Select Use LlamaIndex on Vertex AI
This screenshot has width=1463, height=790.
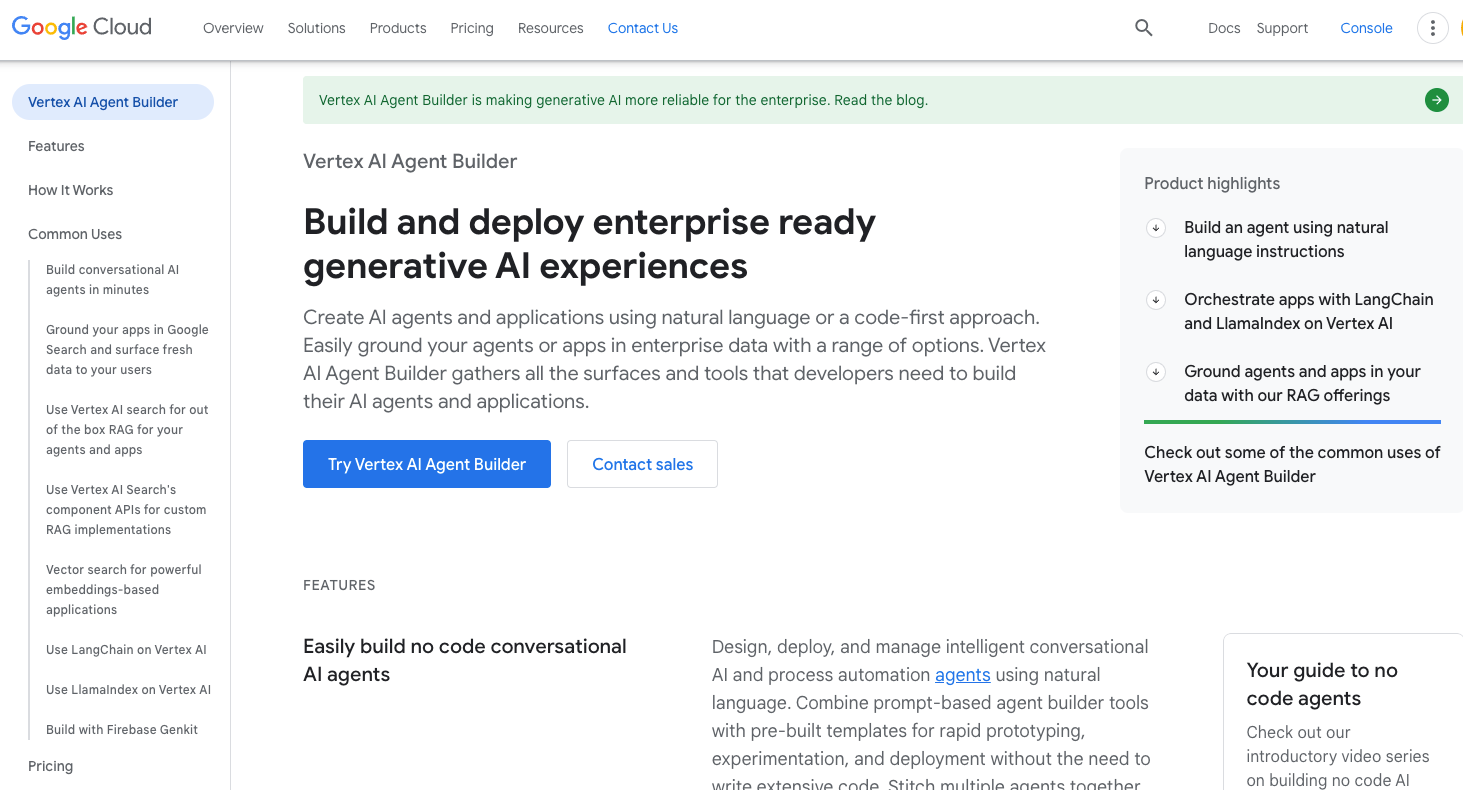(128, 690)
